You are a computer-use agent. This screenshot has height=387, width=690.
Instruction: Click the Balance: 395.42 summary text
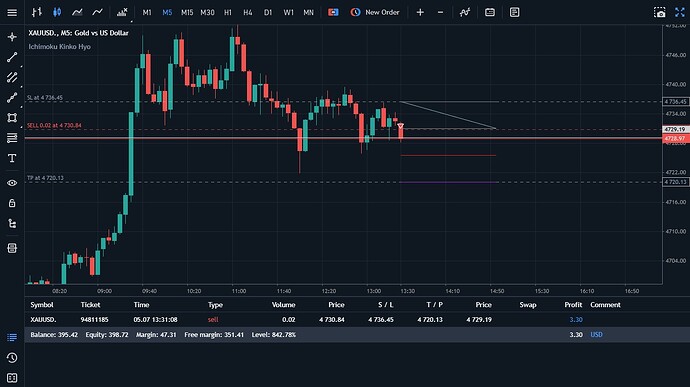(x=54, y=335)
